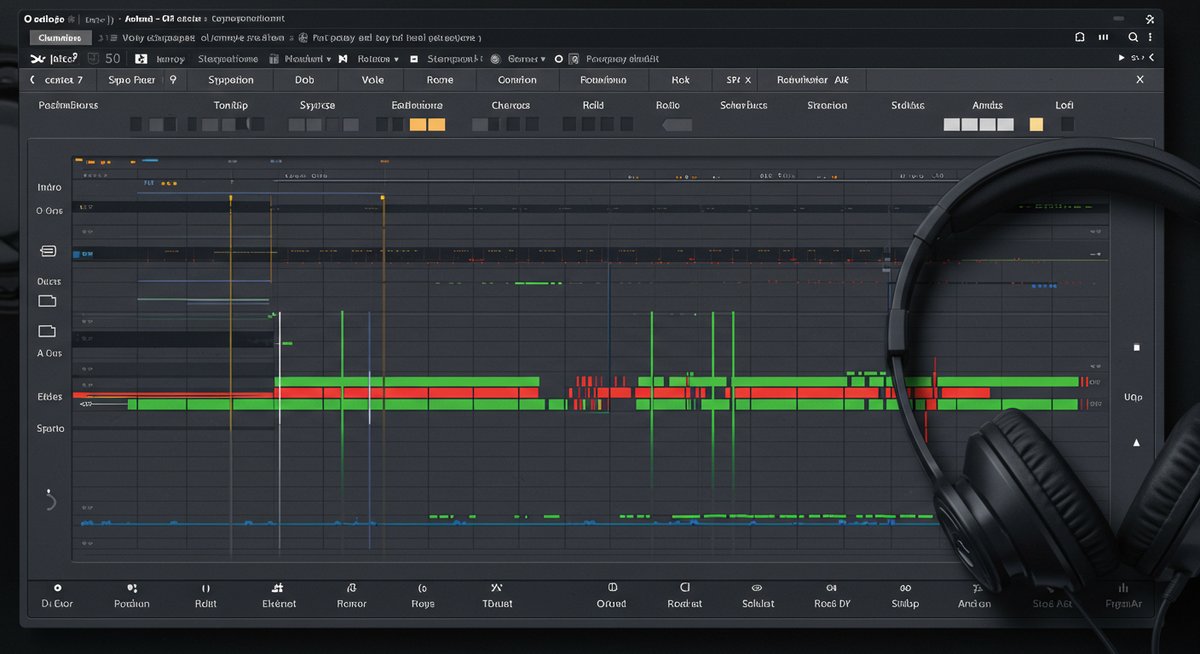Viewport: 1200px width, 654px height.
Task: Select the Rome tab
Action: pos(439,80)
